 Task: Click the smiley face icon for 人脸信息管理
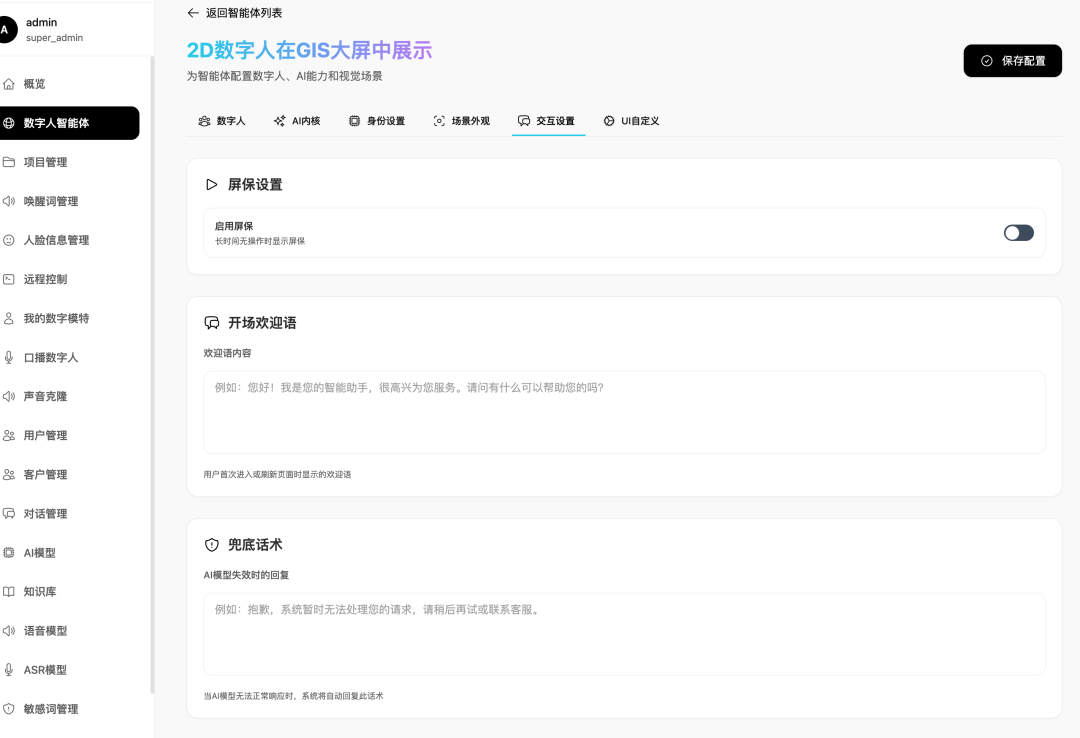point(9,240)
